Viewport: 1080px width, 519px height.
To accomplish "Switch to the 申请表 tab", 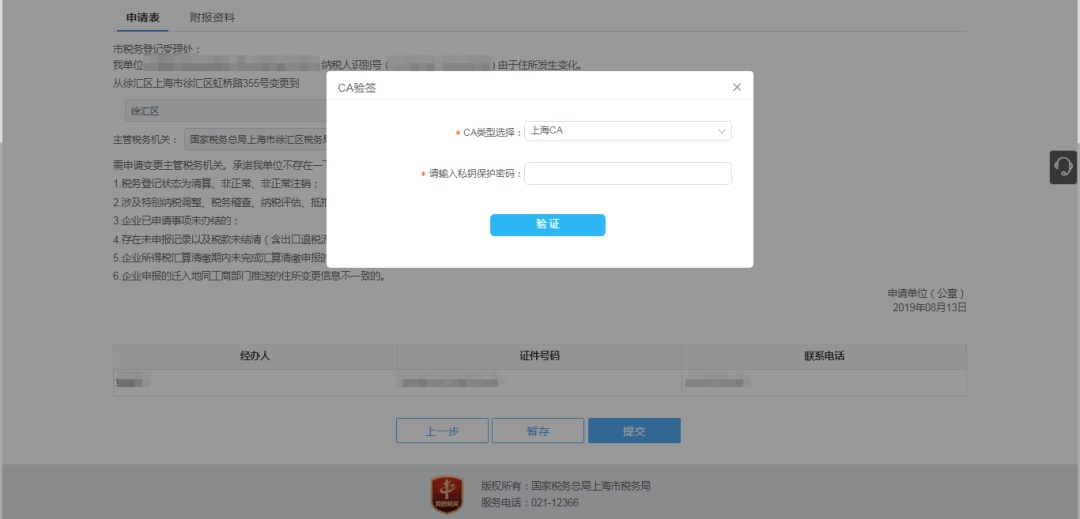I will tap(143, 18).
